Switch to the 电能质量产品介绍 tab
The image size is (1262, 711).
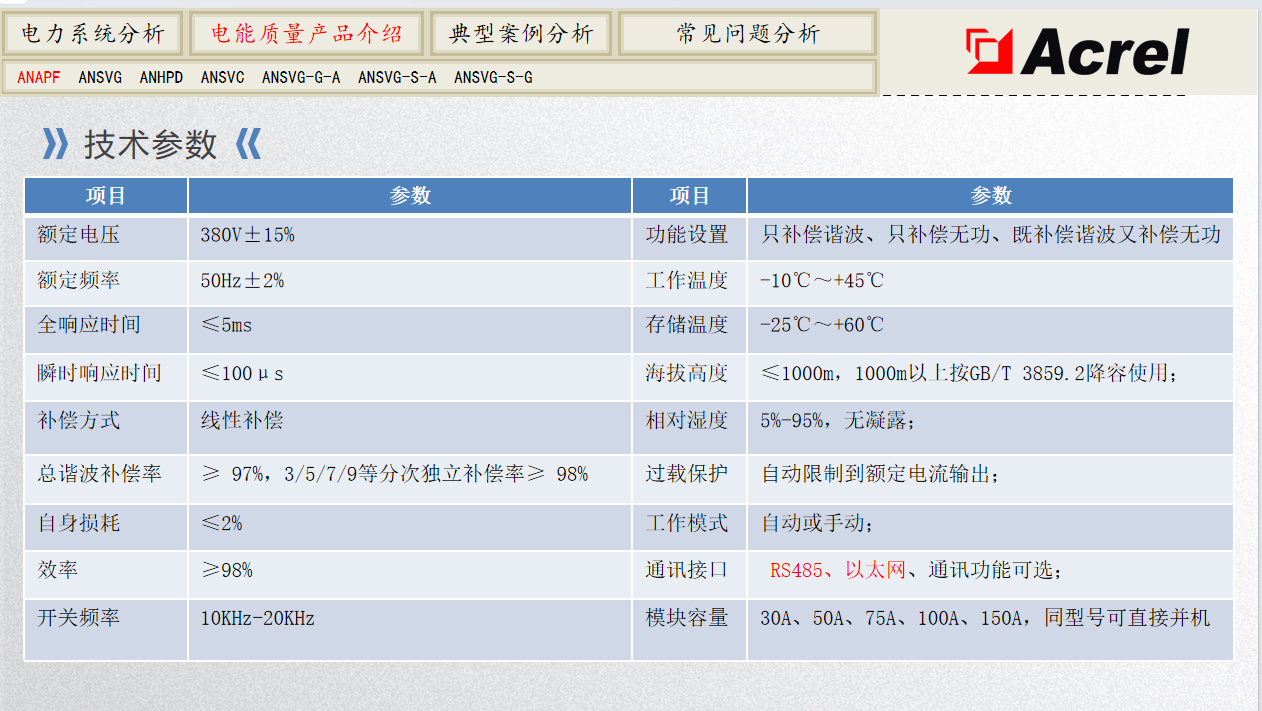click(306, 34)
